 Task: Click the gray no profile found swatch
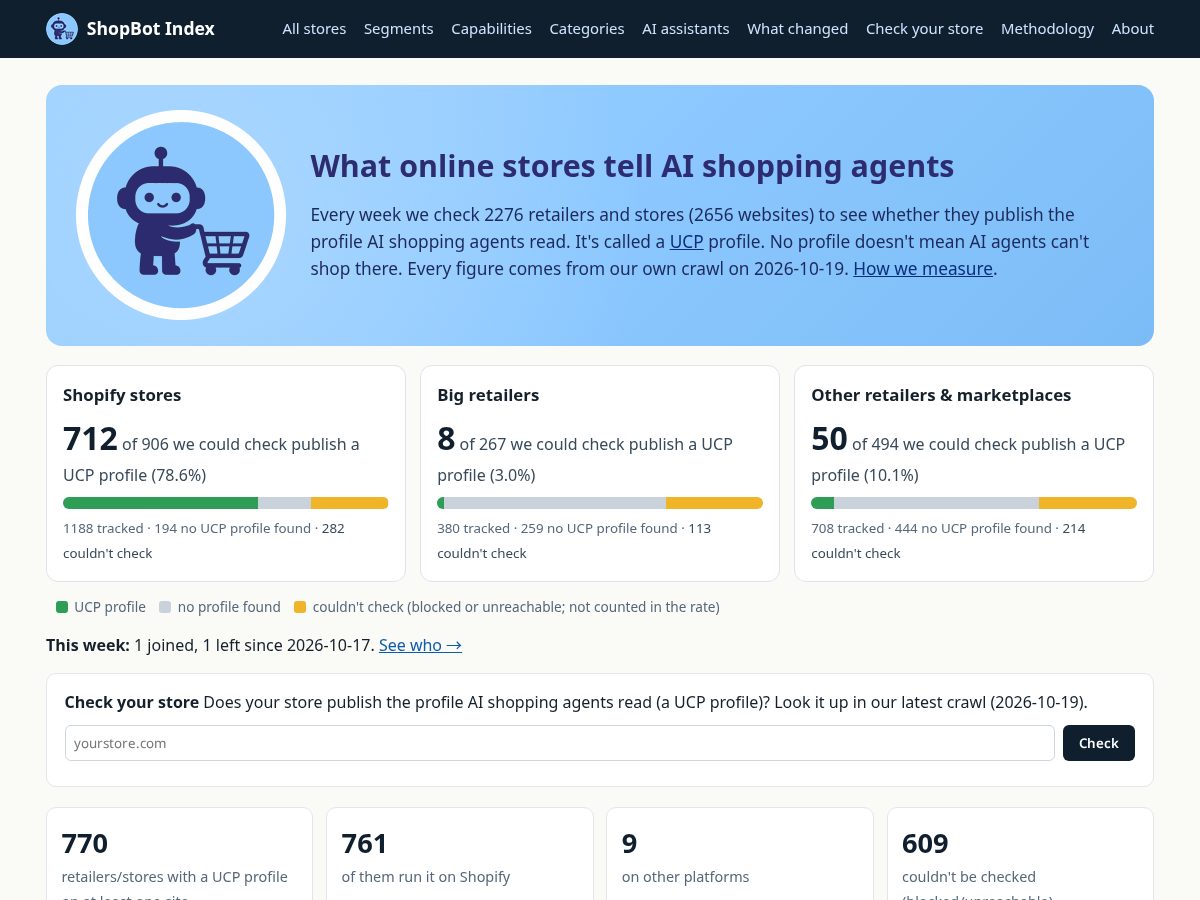166,607
